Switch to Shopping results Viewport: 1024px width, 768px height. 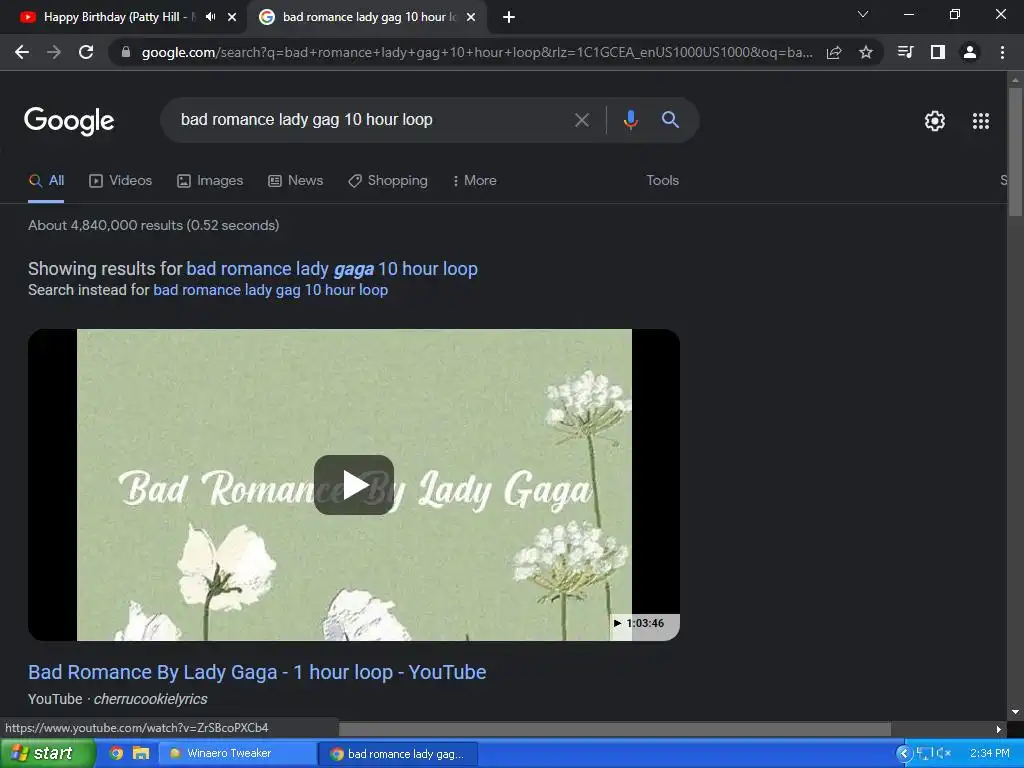click(x=388, y=181)
